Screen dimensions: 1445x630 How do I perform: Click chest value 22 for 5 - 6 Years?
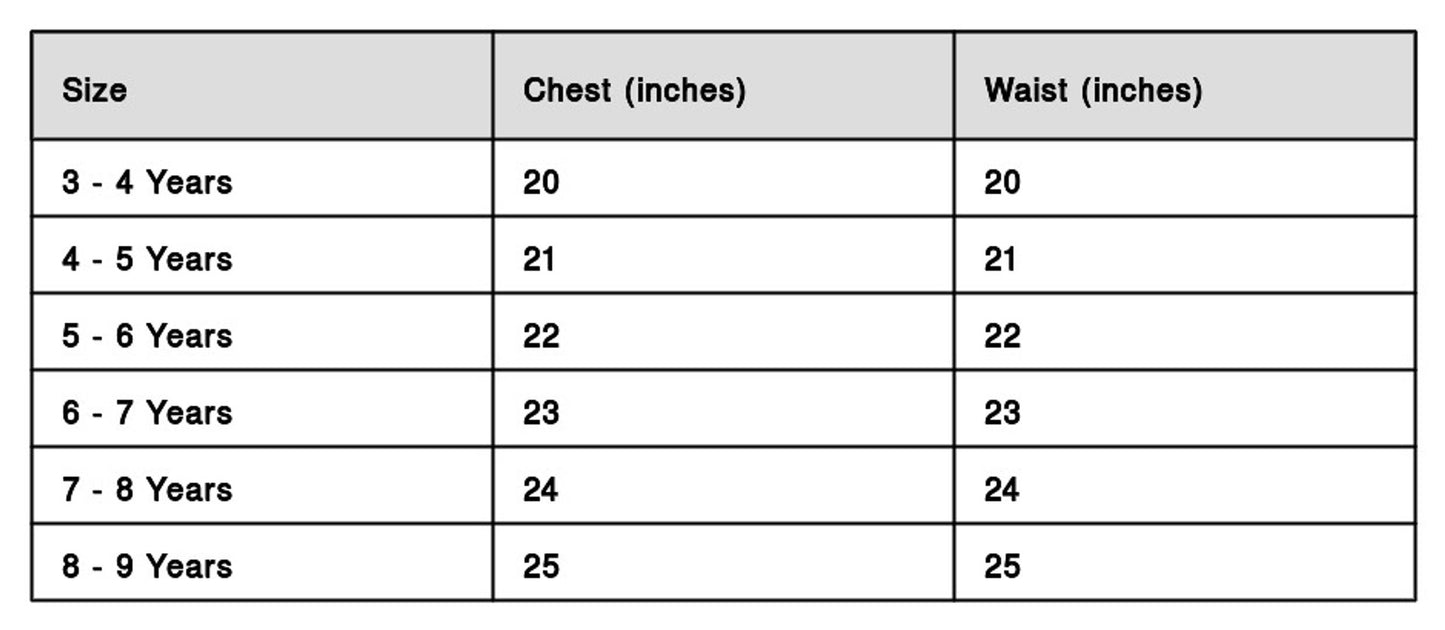(541, 336)
